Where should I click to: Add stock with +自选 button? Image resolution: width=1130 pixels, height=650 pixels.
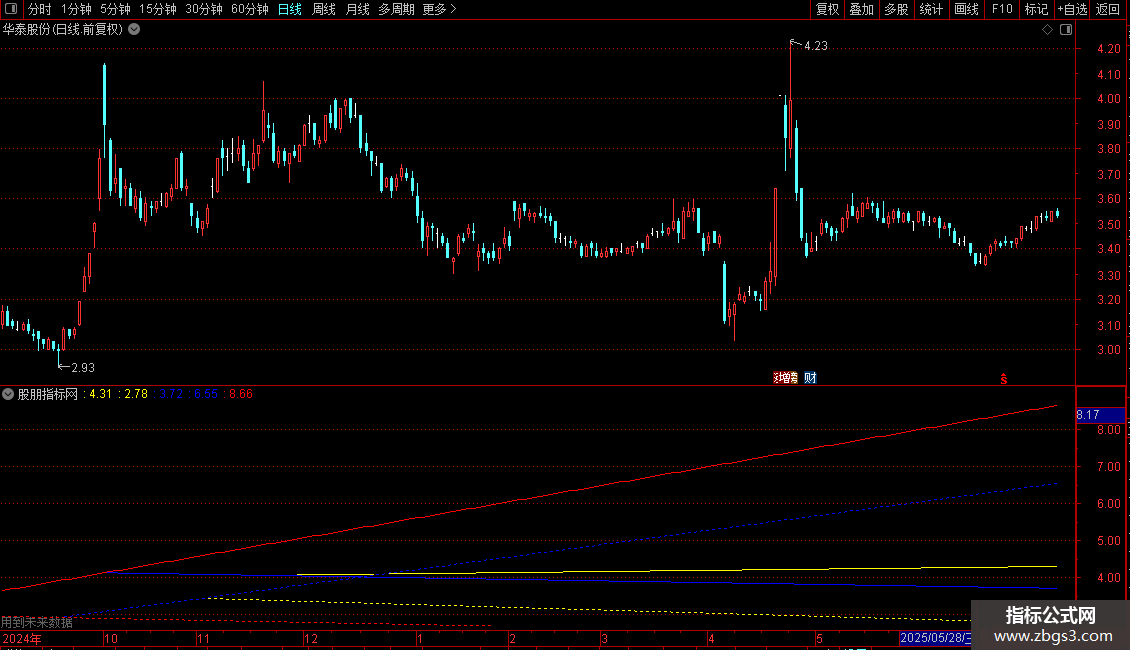click(x=1072, y=9)
